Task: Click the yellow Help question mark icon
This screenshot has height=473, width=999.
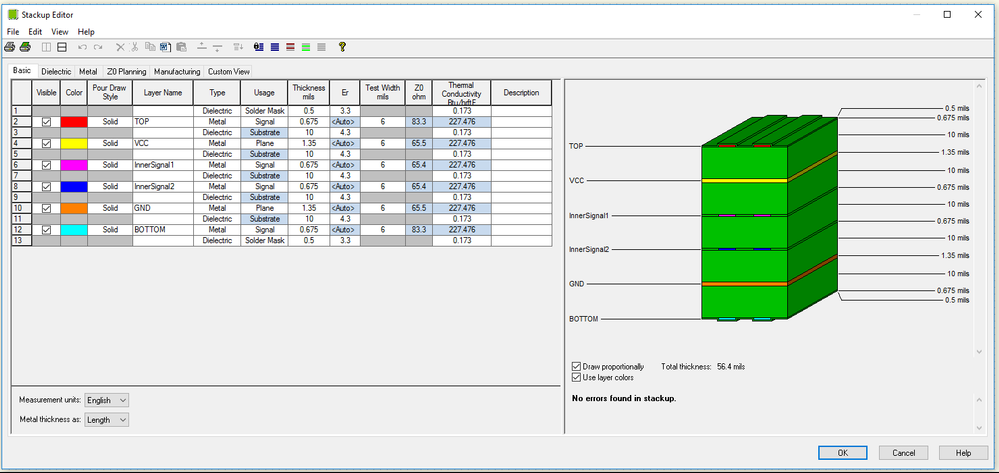Action: (x=341, y=47)
